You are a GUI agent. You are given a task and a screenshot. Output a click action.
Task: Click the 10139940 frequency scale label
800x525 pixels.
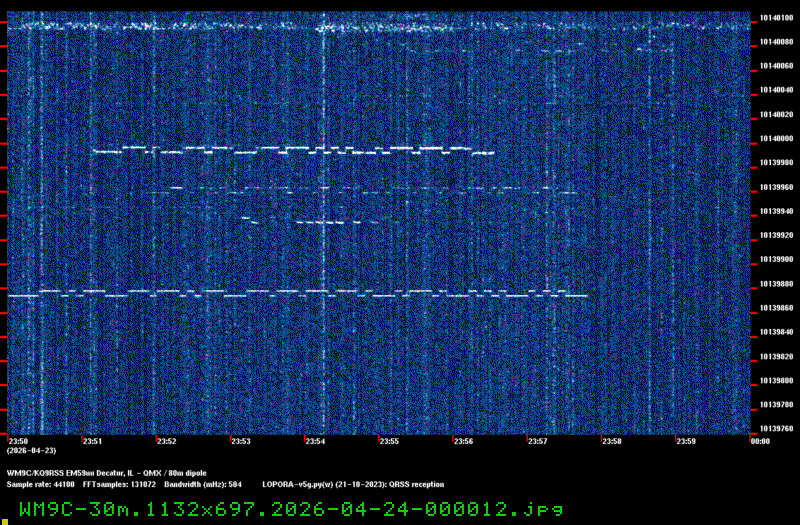[x=773, y=211]
